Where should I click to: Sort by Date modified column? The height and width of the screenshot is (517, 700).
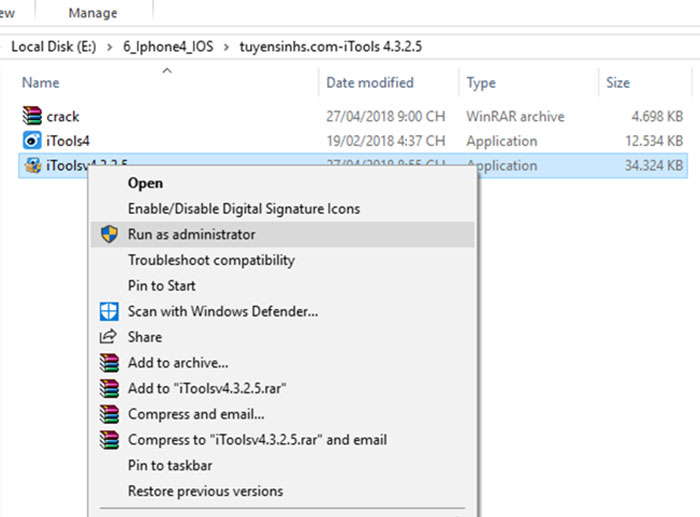coord(370,83)
